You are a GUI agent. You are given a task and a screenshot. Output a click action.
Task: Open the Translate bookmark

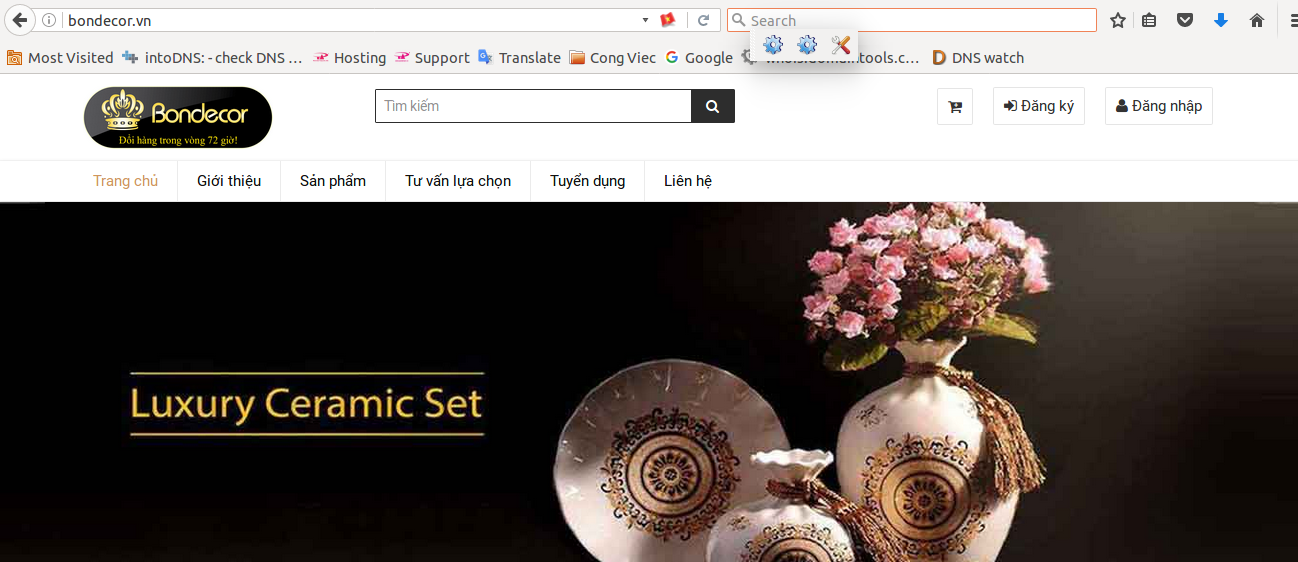coord(519,58)
